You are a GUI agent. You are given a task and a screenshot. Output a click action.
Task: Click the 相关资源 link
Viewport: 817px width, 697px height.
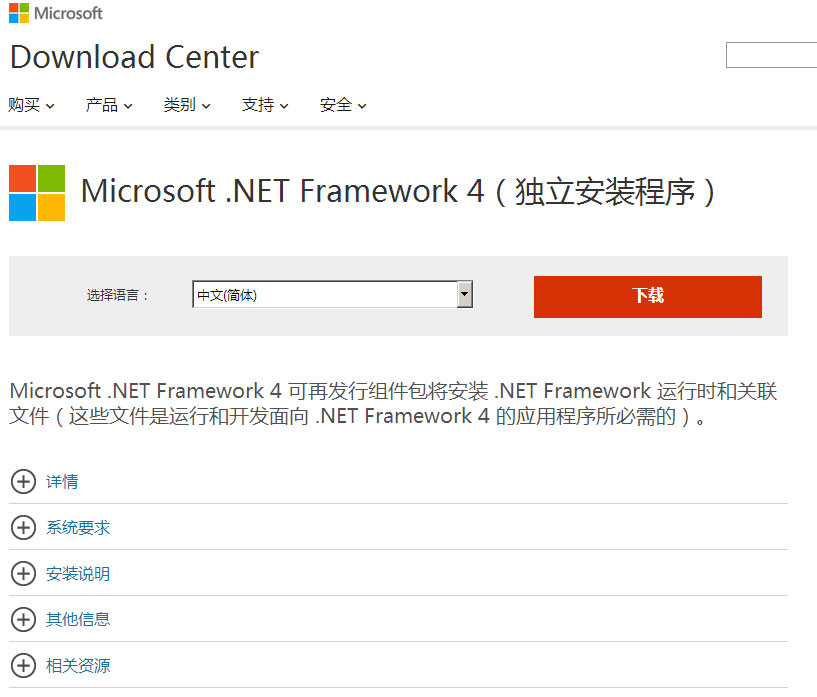click(78, 665)
